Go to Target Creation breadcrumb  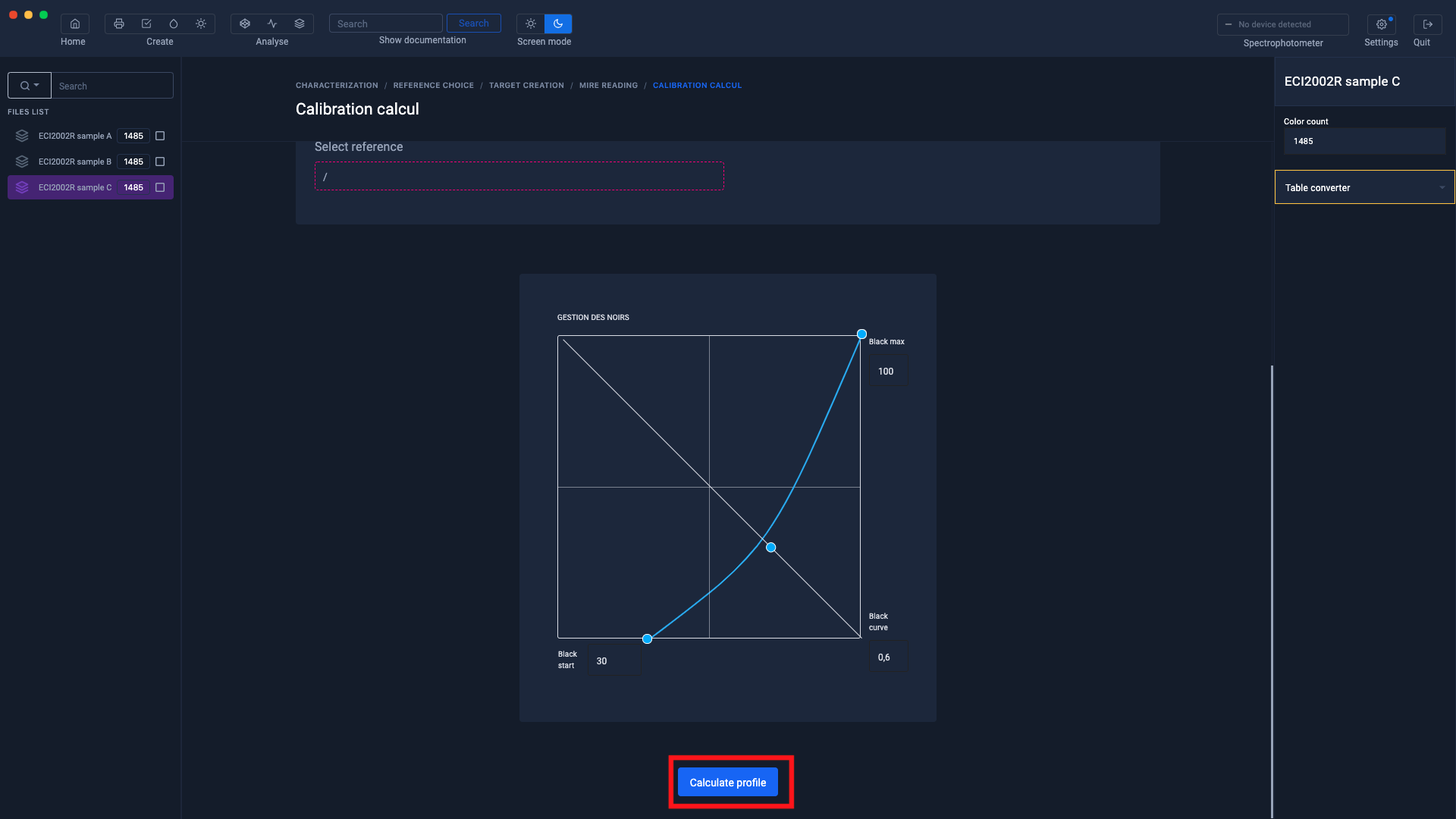[526, 85]
